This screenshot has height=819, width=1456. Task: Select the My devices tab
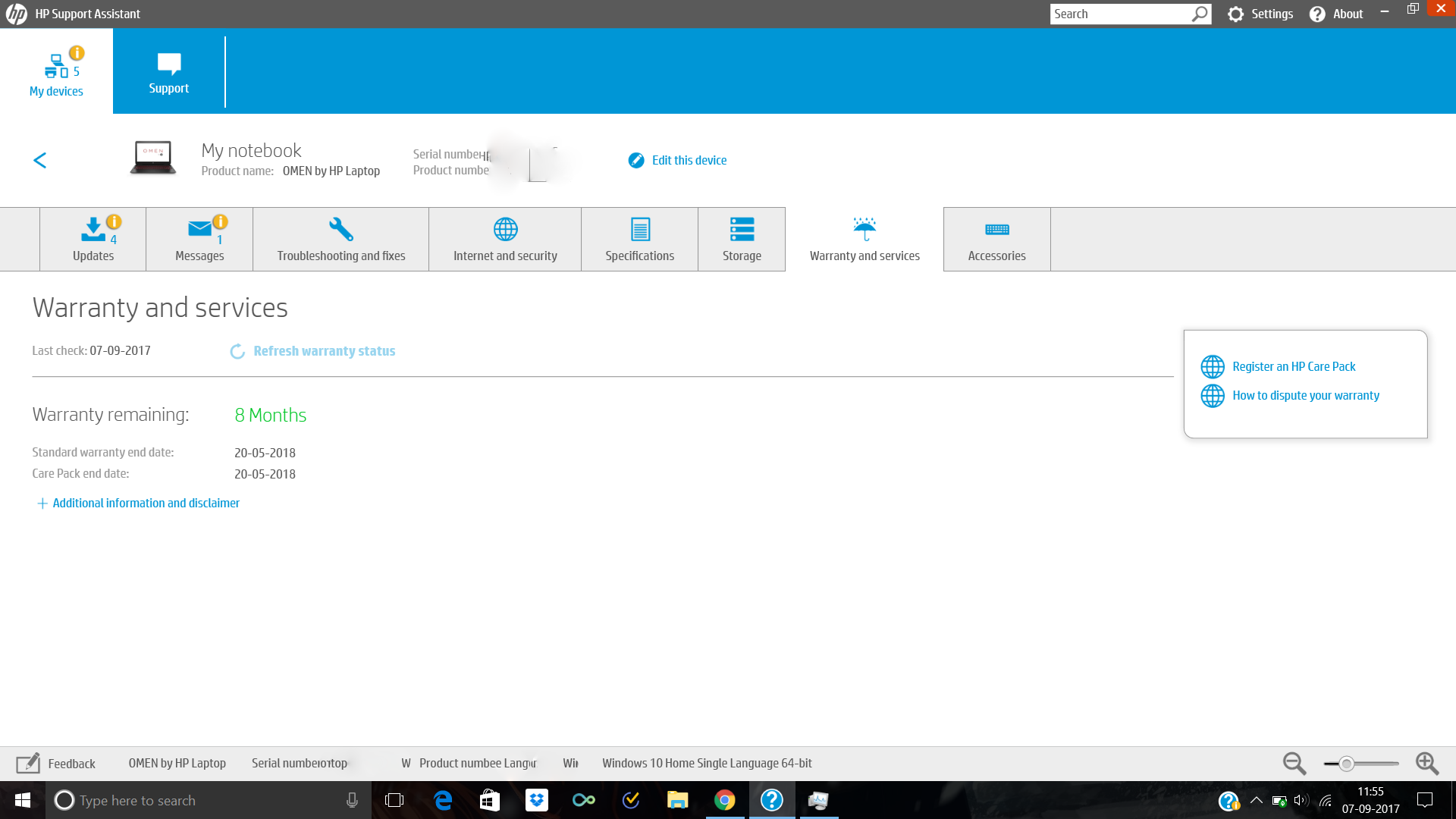[56, 72]
